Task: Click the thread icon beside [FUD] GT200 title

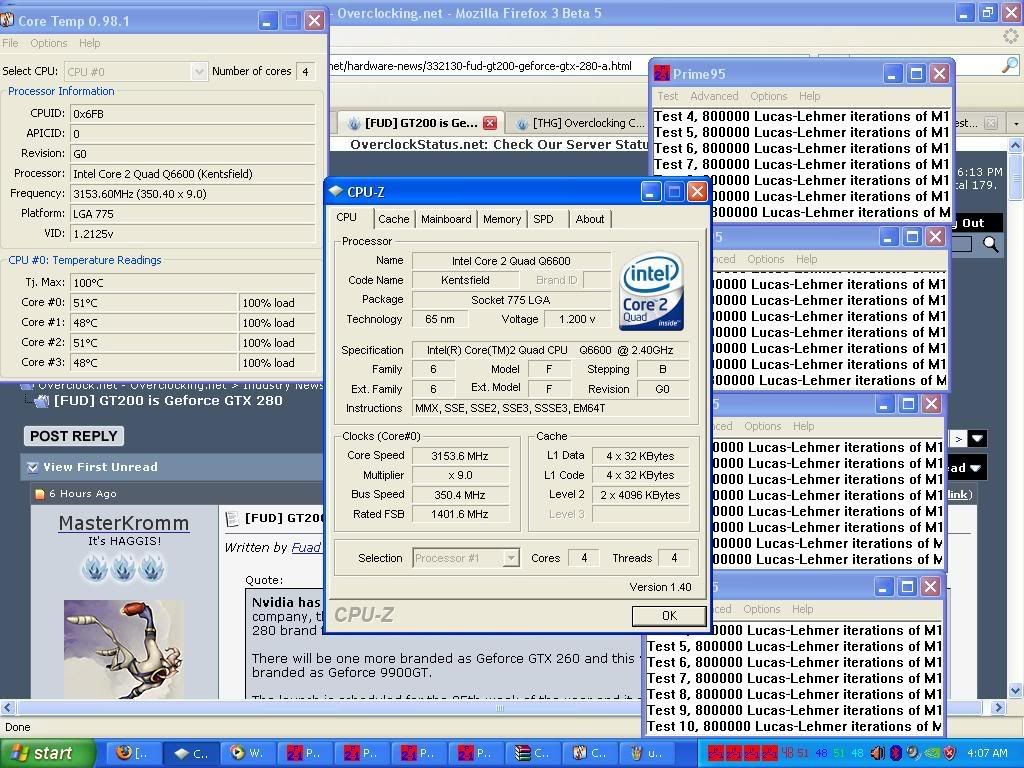Action: 41,401
